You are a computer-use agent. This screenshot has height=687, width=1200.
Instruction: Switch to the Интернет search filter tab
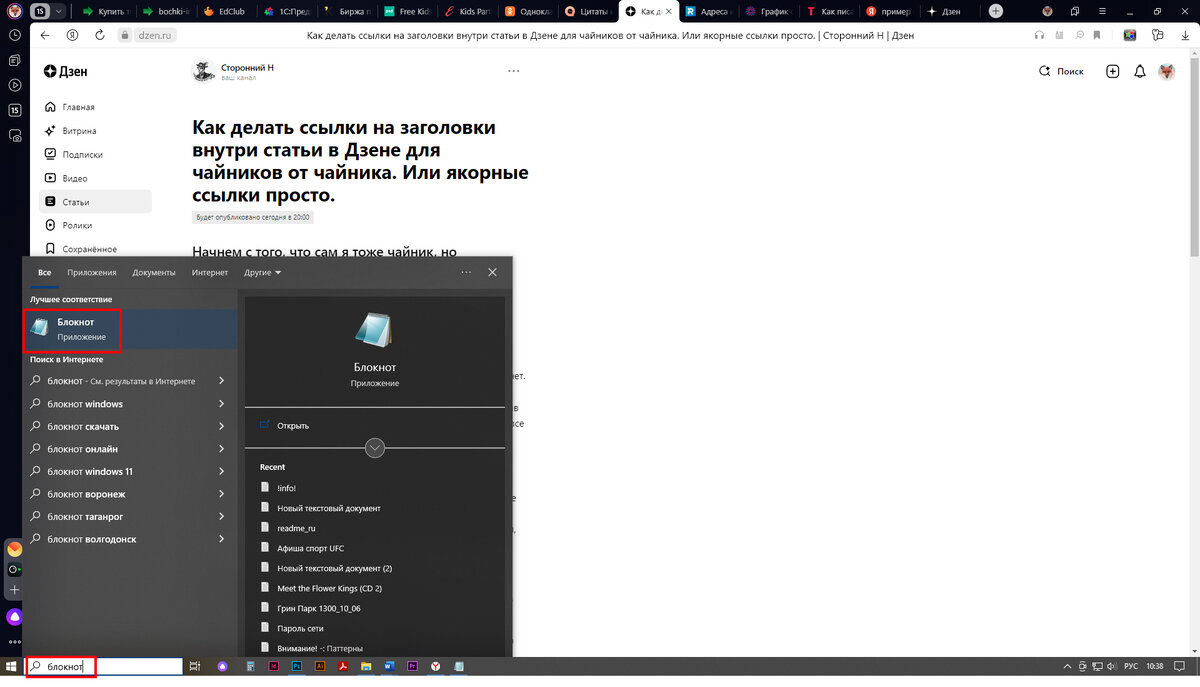pos(210,272)
